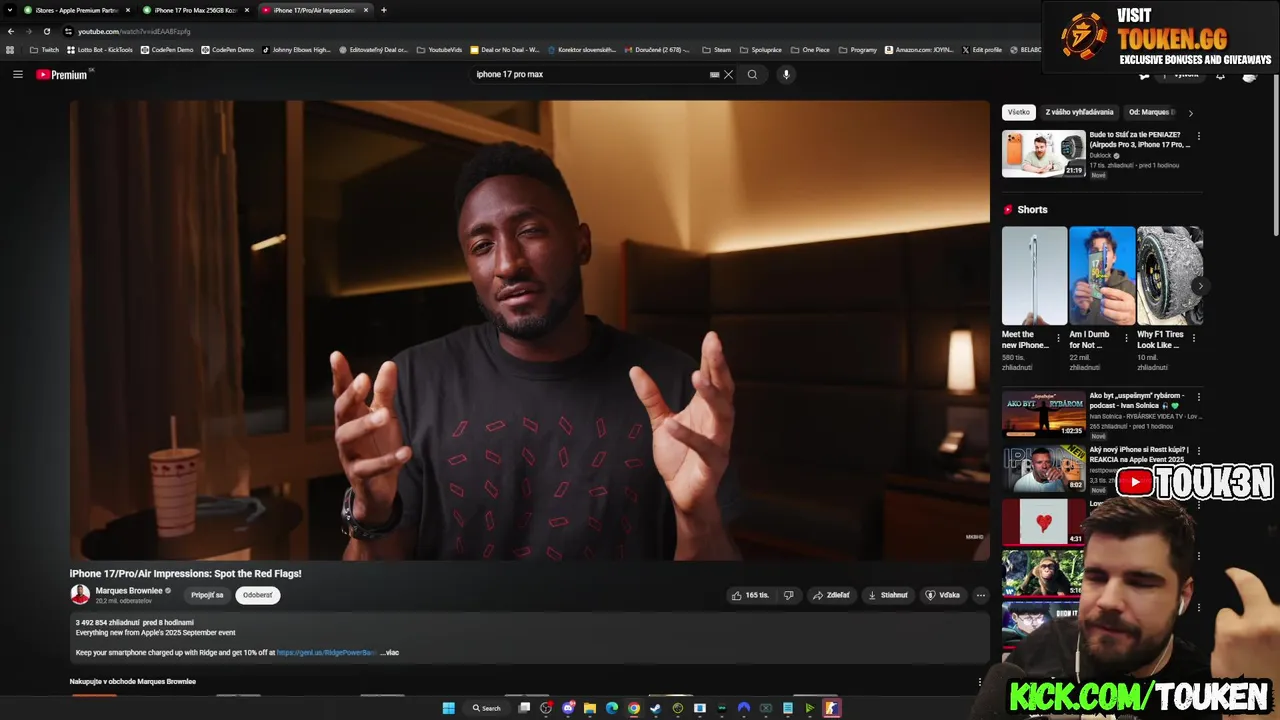
Task: Open options for Ivan Solnica podcast video
Action: coord(1198,397)
